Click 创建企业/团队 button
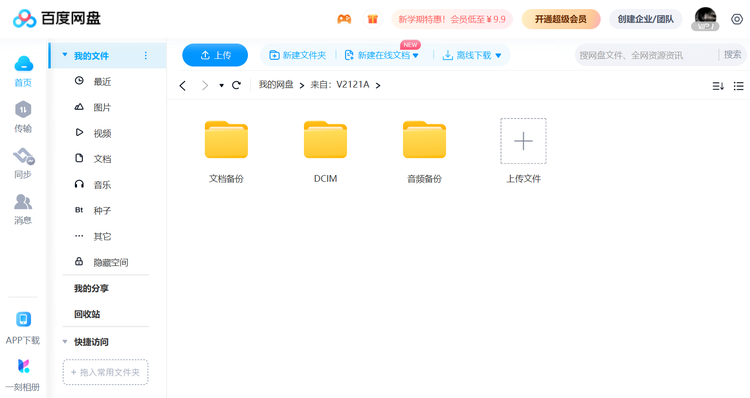 click(x=645, y=19)
